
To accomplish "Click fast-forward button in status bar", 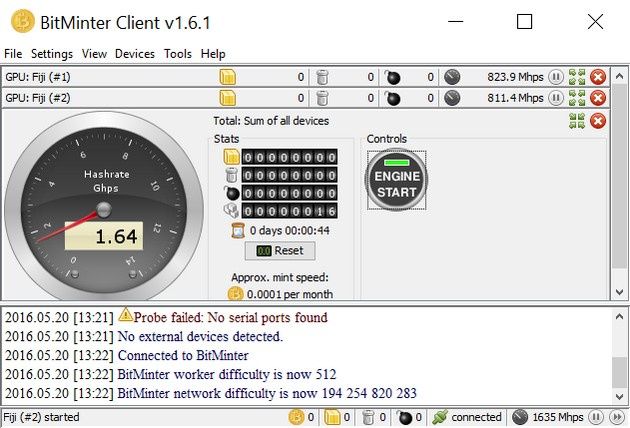I will coord(617,417).
